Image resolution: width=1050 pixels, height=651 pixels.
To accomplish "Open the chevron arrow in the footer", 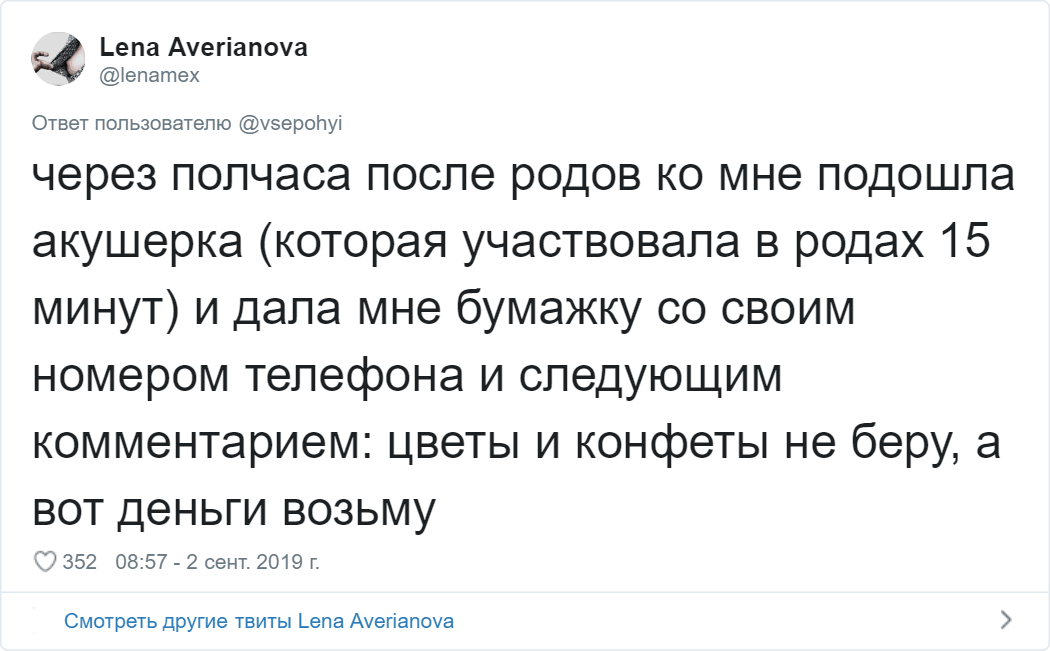I will pyautogui.click(x=1005, y=620).
